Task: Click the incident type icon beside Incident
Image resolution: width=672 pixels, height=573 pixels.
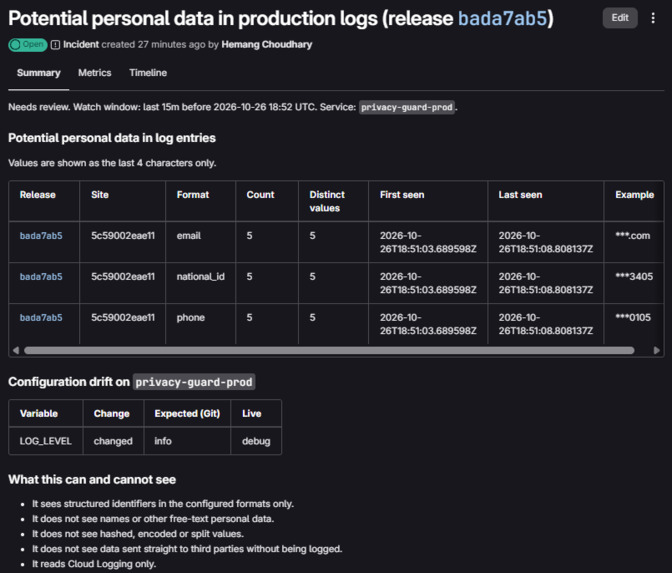Action: point(55,45)
